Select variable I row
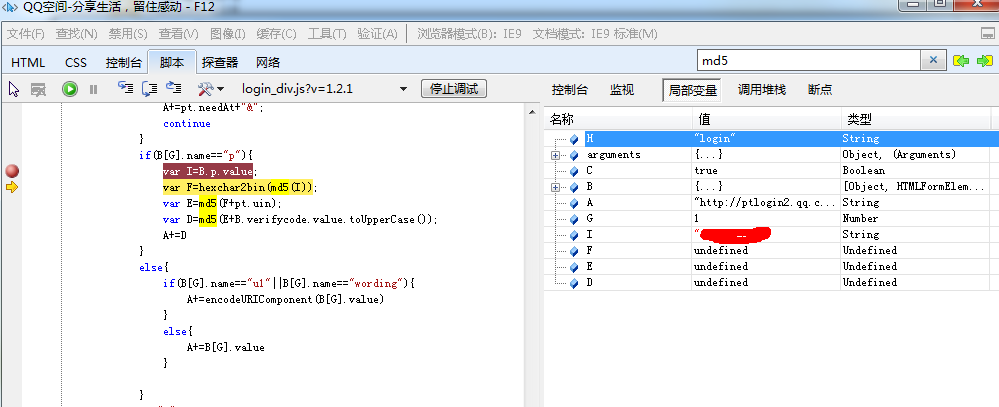The height and width of the screenshot is (407, 999). pyautogui.click(x=772, y=234)
